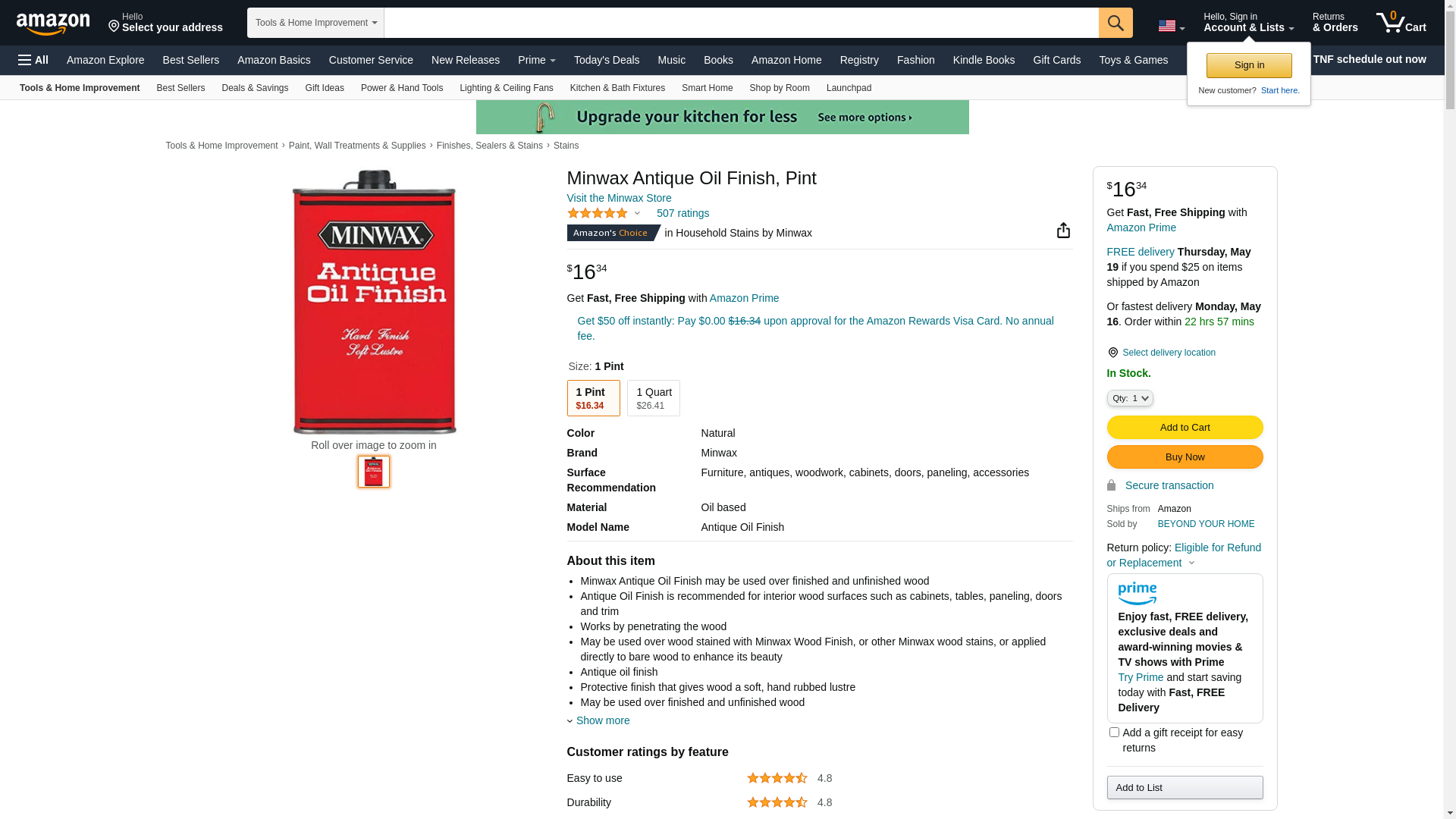Click the Add to Cart button
Screen dimensions: 1456x819
click(x=1185, y=428)
